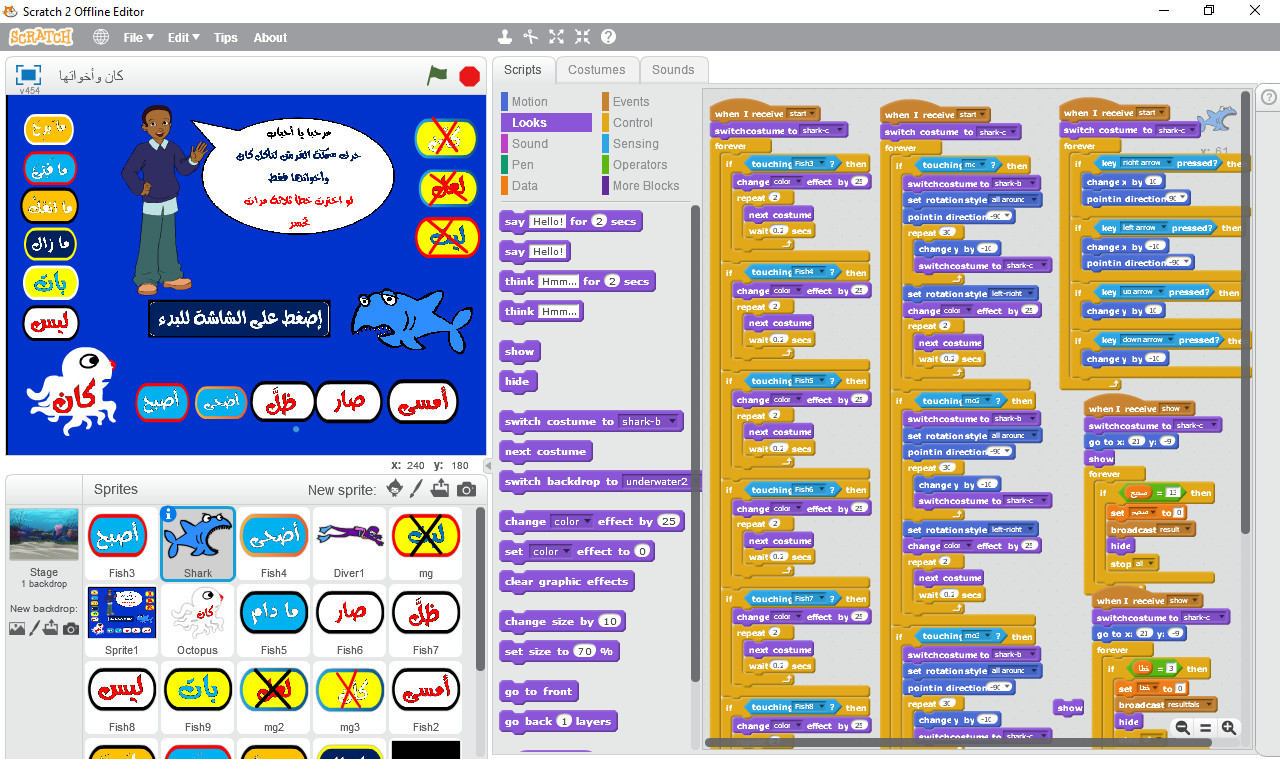Screen dimensions: 1280x759
Task: Select the Sprite1 sprite thumbnail
Action: tap(122, 619)
